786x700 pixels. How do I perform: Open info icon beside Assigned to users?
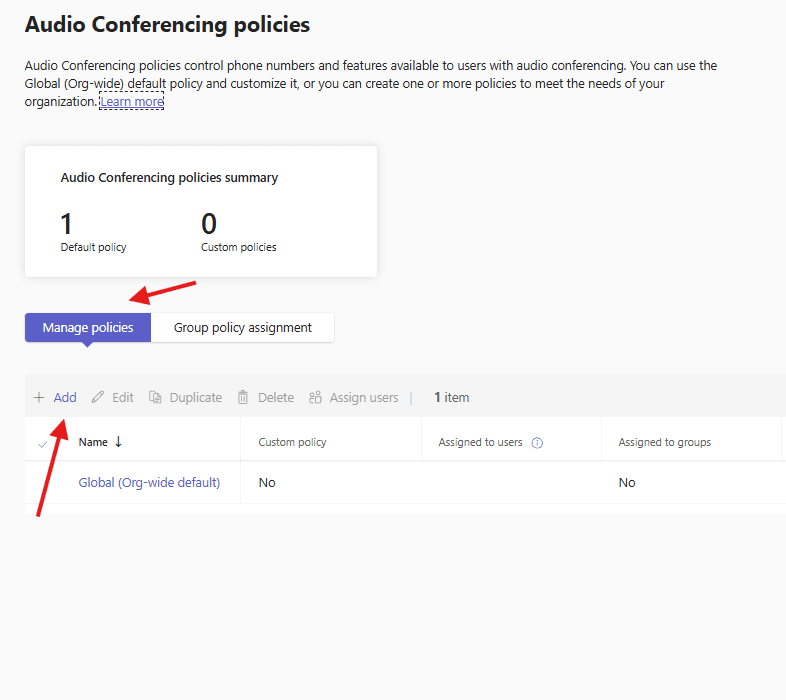(537, 443)
